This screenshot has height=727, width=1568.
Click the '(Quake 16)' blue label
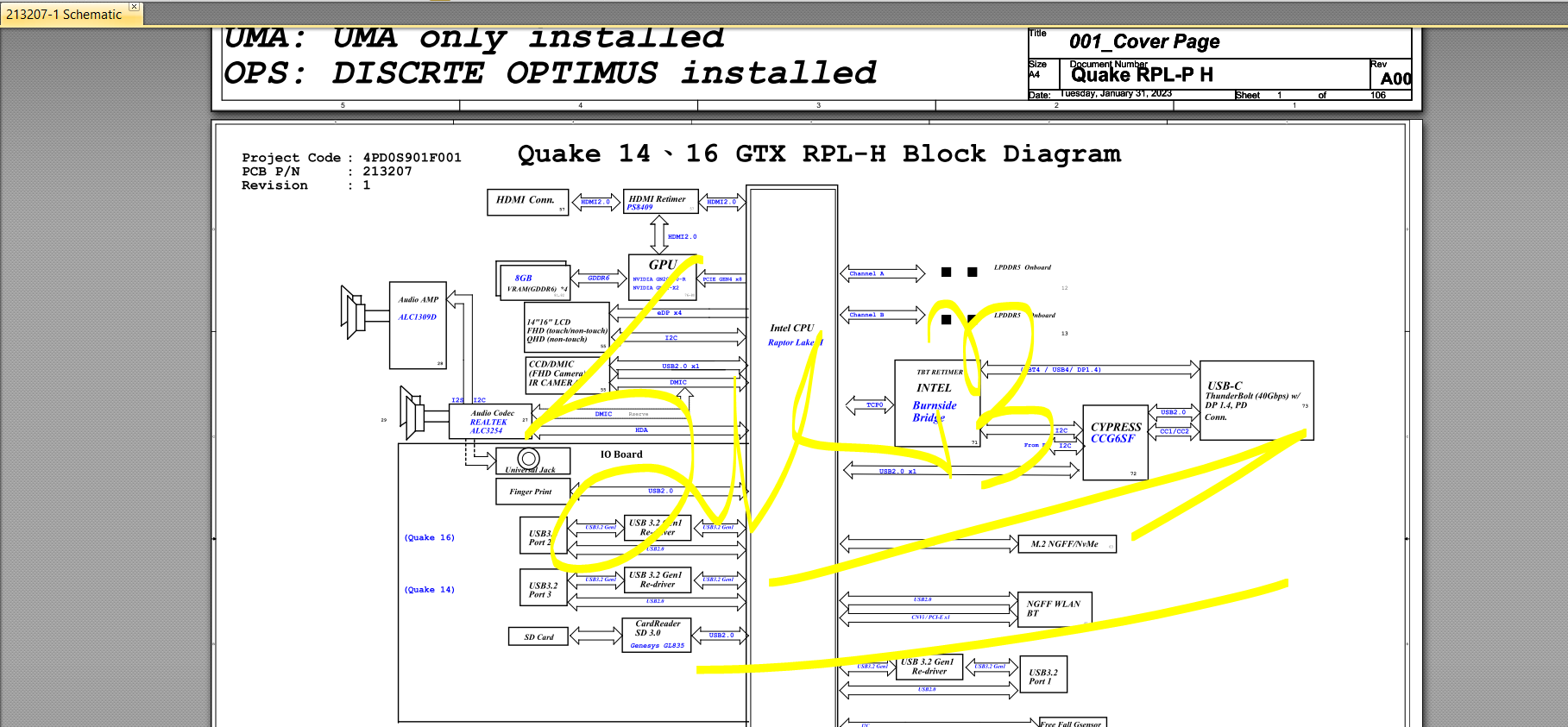coord(429,537)
